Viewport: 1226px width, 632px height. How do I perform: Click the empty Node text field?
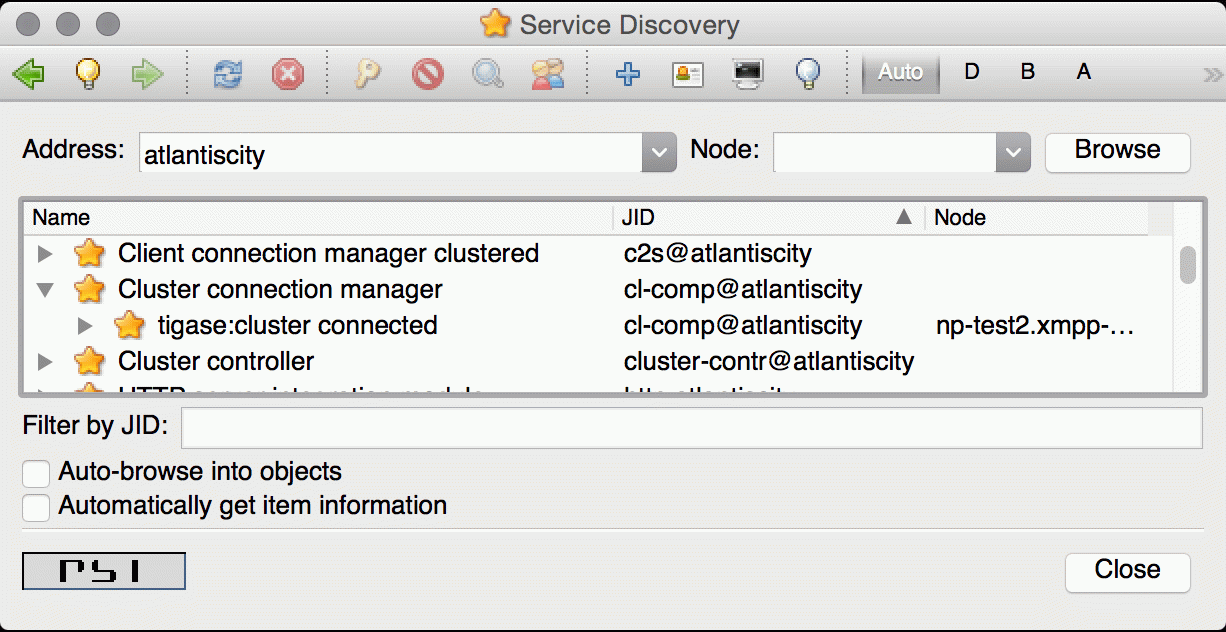click(x=885, y=153)
